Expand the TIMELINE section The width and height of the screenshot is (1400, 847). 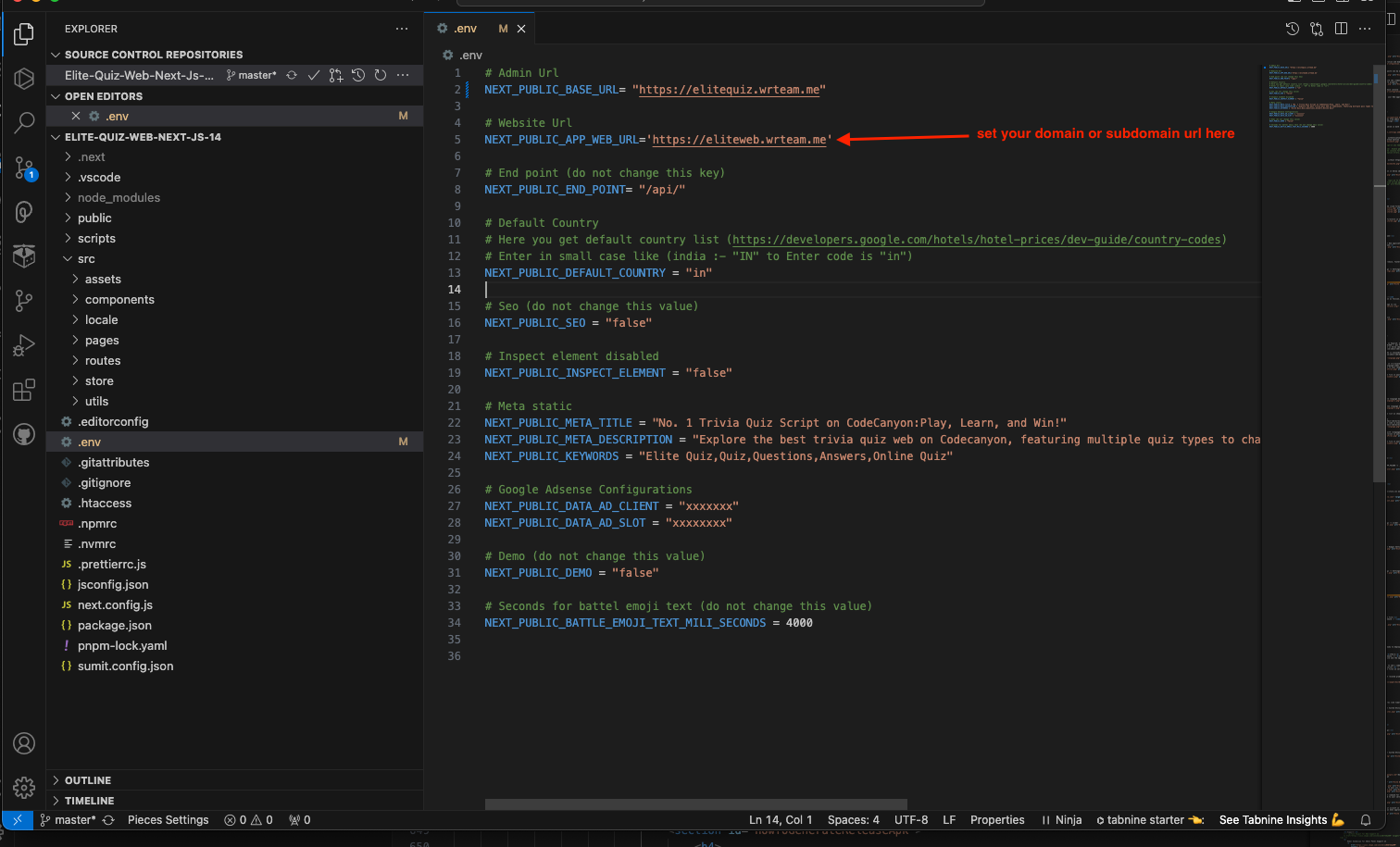(x=89, y=801)
